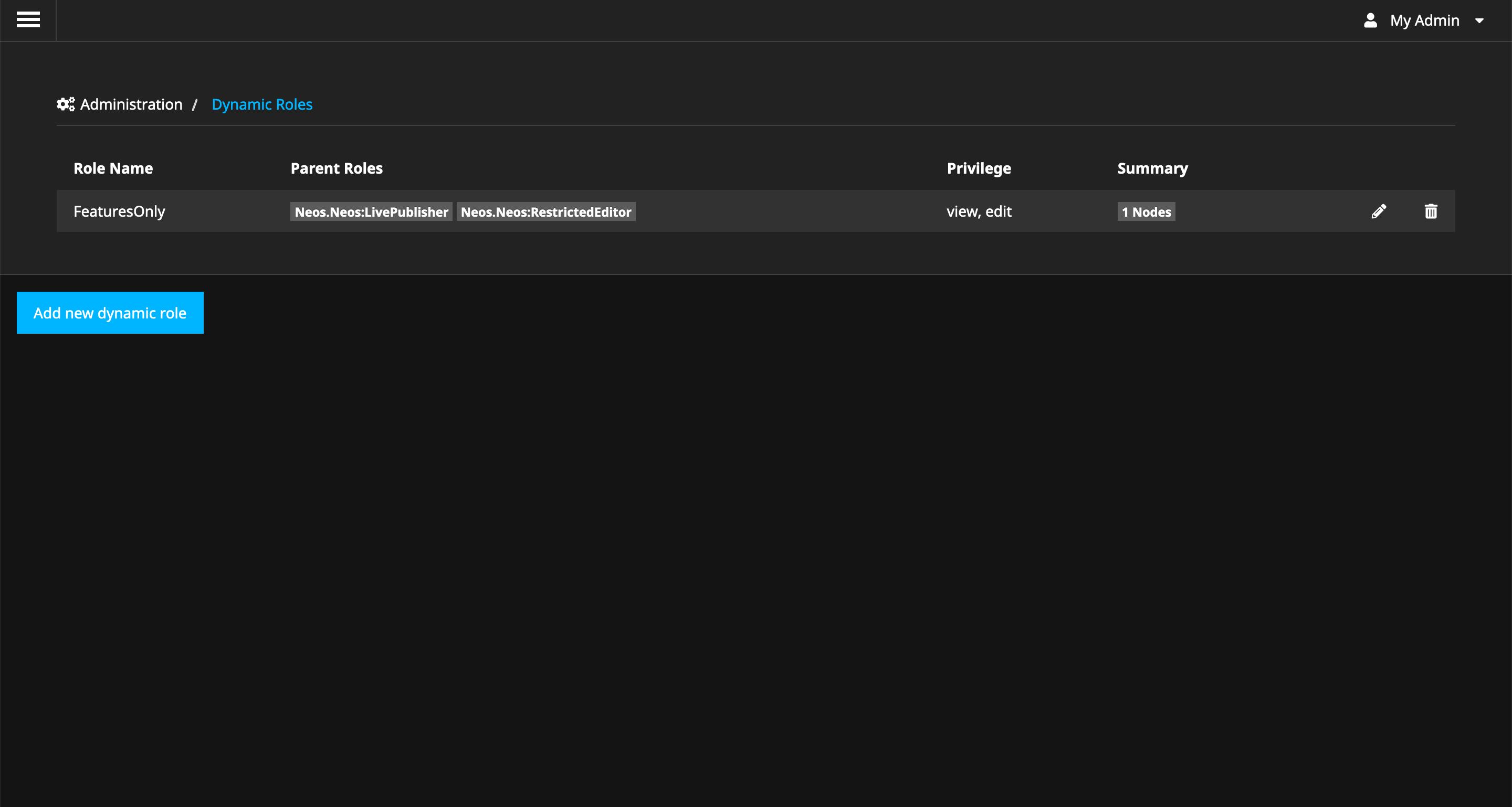Click the Parent Roles column header
This screenshot has width=1512, height=807.
tap(337, 168)
